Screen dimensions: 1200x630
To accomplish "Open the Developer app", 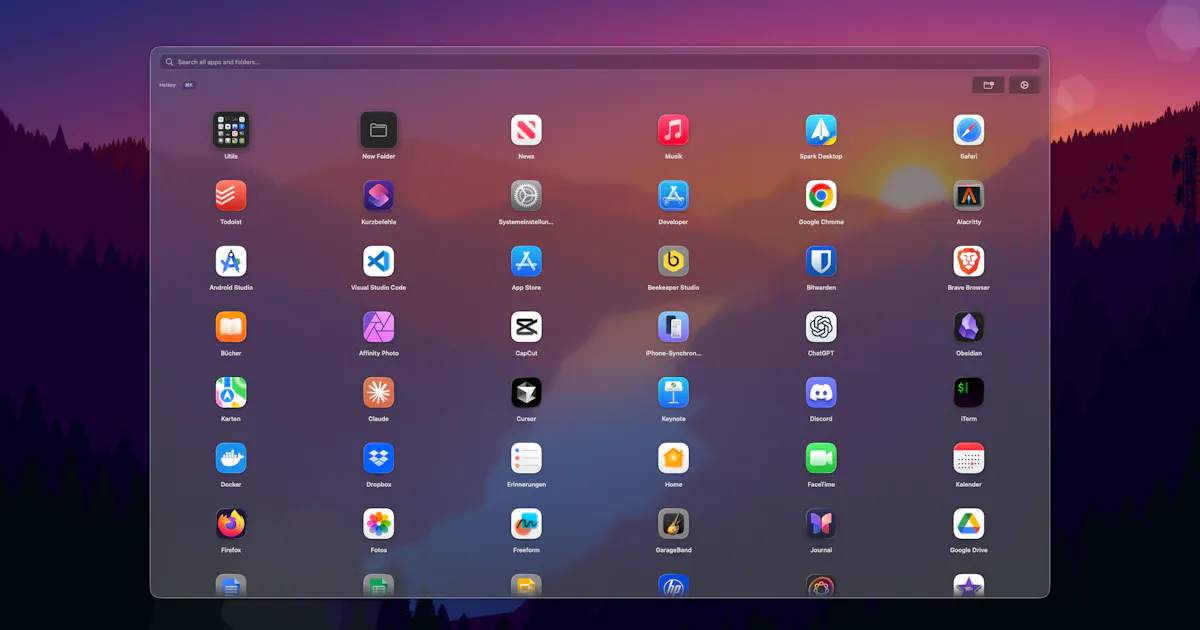I will coord(674,196).
